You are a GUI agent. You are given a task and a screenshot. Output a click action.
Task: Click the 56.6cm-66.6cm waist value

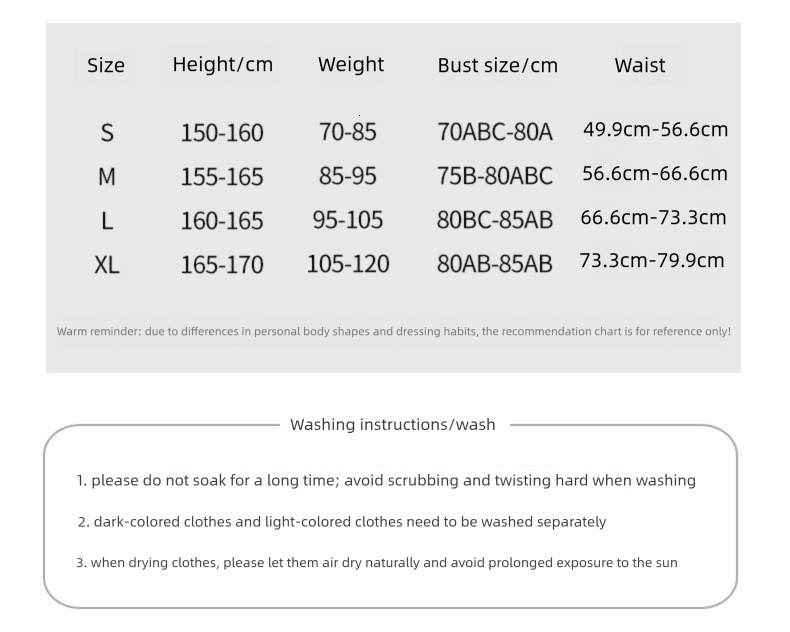(655, 174)
